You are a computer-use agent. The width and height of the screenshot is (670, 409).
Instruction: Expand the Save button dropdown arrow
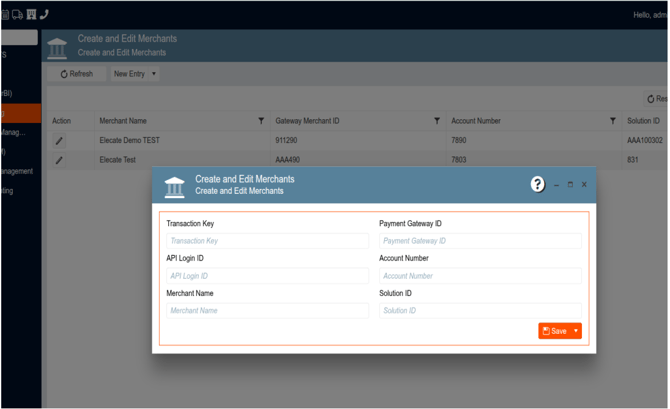576,331
